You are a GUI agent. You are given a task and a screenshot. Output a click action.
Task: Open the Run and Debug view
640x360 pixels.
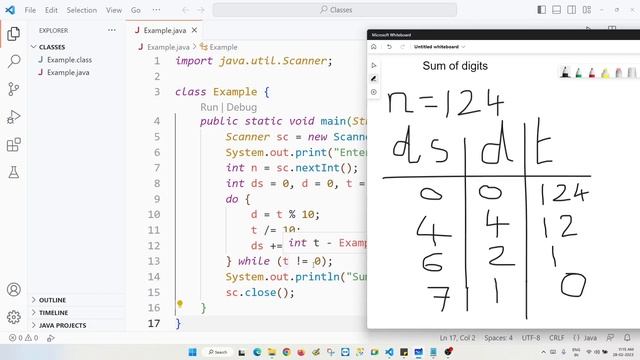(13, 117)
